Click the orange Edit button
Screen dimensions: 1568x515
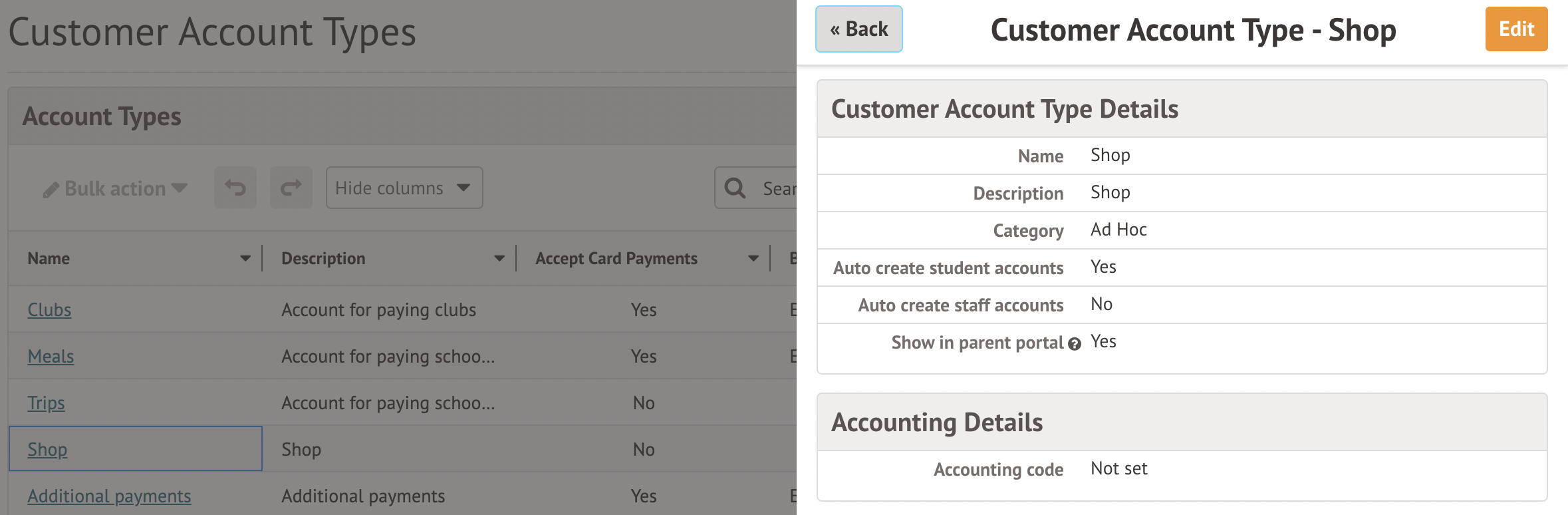click(1515, 29)
